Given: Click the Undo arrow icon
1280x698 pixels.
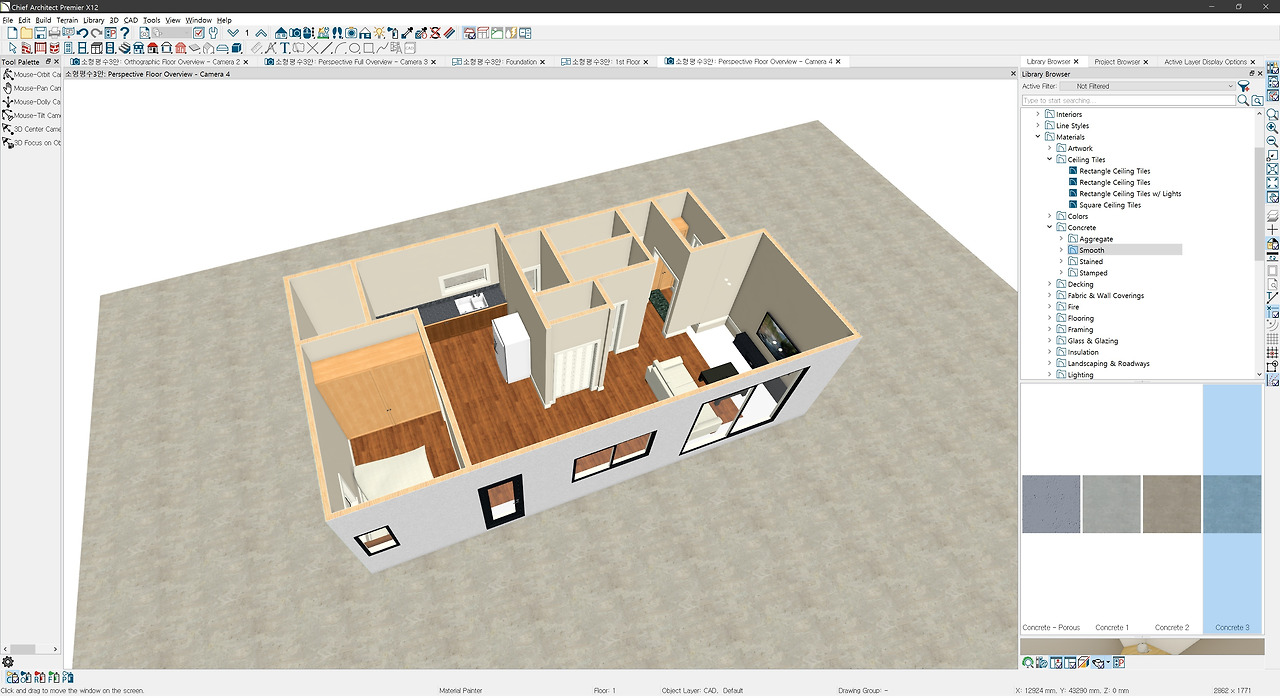Looking at the screenshot, I should pyautogui.click(x=82, y=33).
